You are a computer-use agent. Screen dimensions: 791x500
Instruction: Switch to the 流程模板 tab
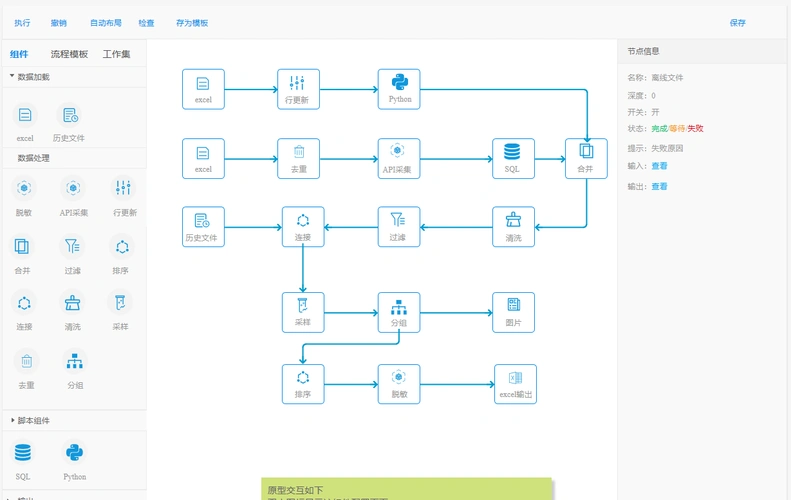[69, 54]
